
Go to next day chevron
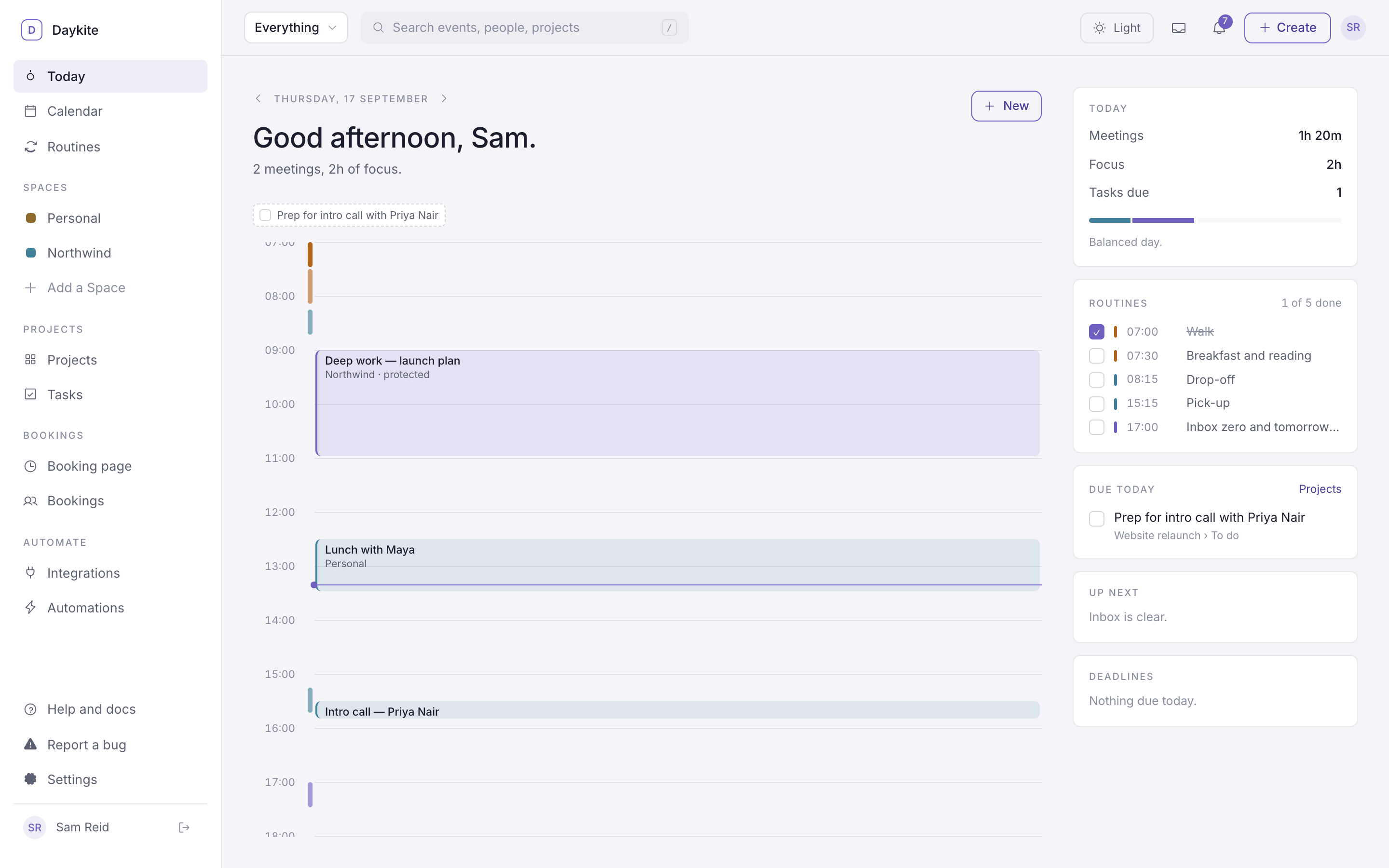[x=444, y=99]
